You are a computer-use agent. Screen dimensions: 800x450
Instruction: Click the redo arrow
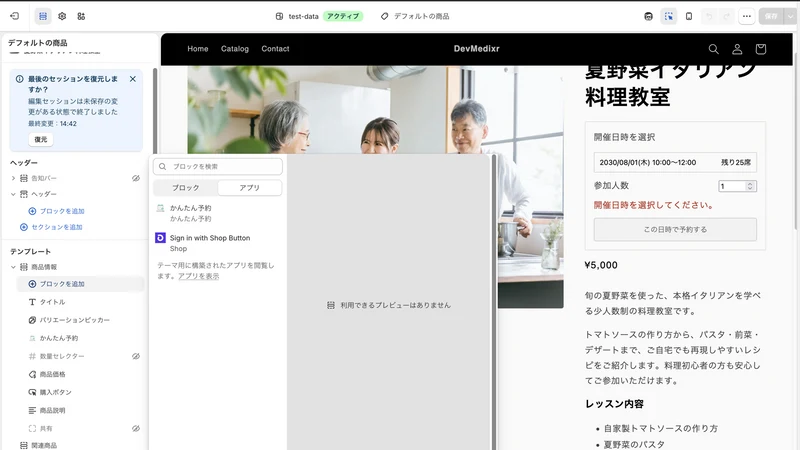726,16
